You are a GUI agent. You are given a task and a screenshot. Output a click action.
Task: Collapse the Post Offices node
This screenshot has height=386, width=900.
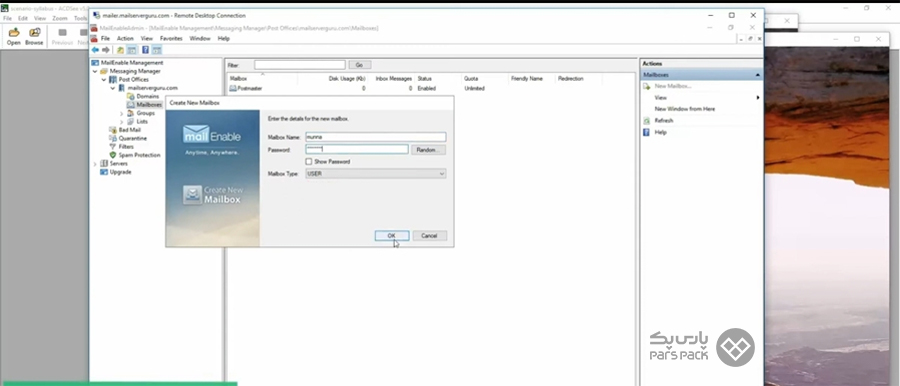(x=104, y=79)
